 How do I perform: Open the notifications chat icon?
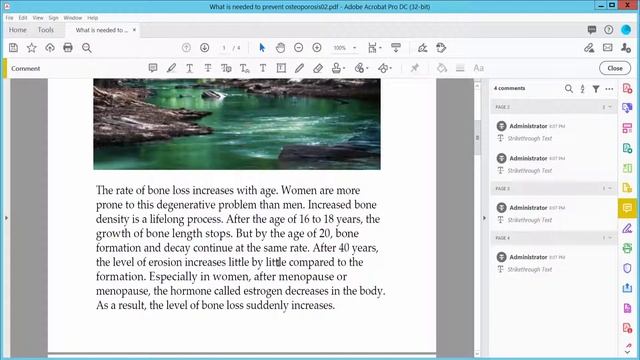(x=591, y=29)
